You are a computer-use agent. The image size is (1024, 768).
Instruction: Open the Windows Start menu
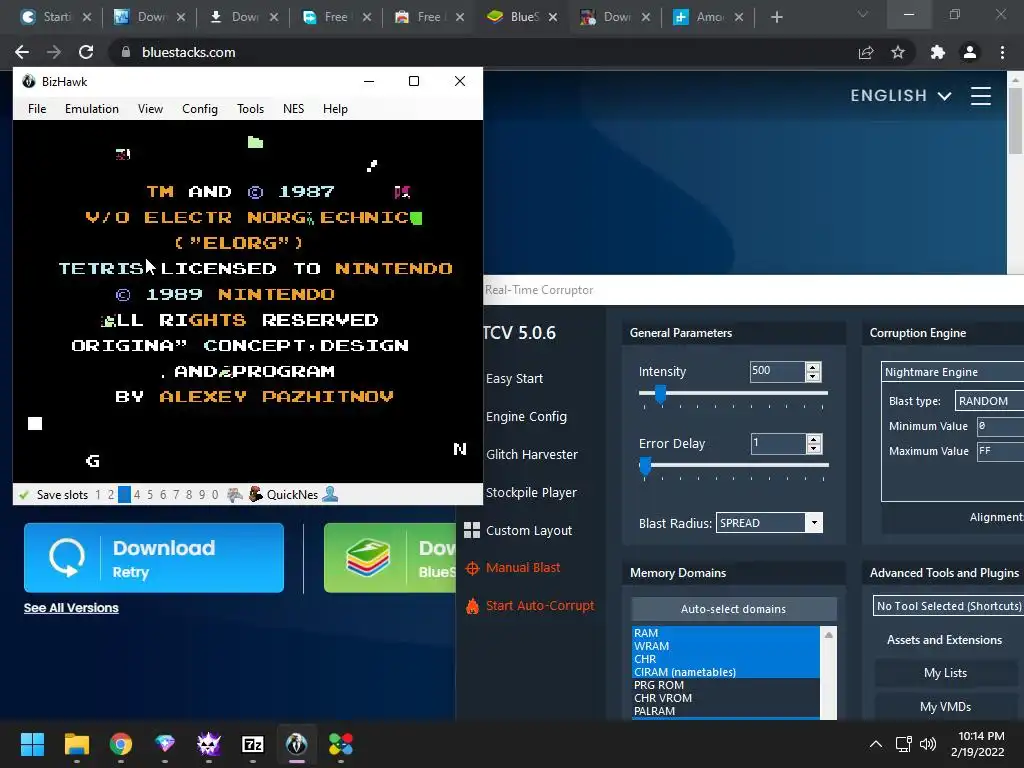point(32,744)
